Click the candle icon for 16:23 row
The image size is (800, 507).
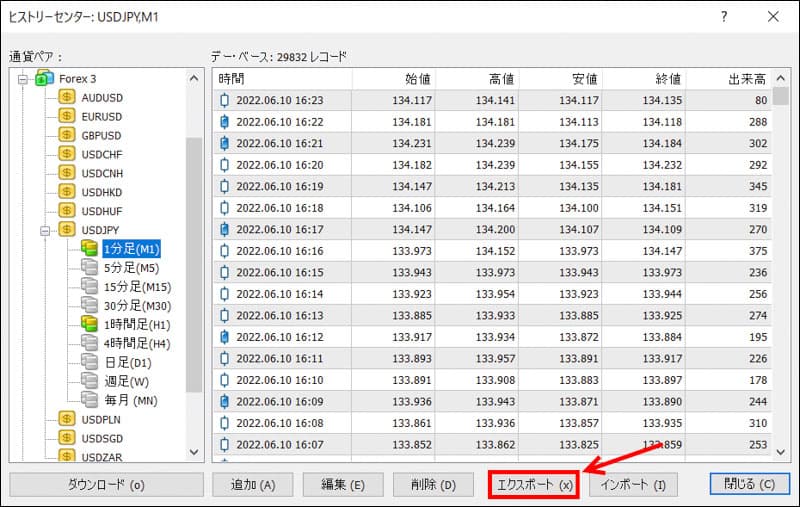225,100
